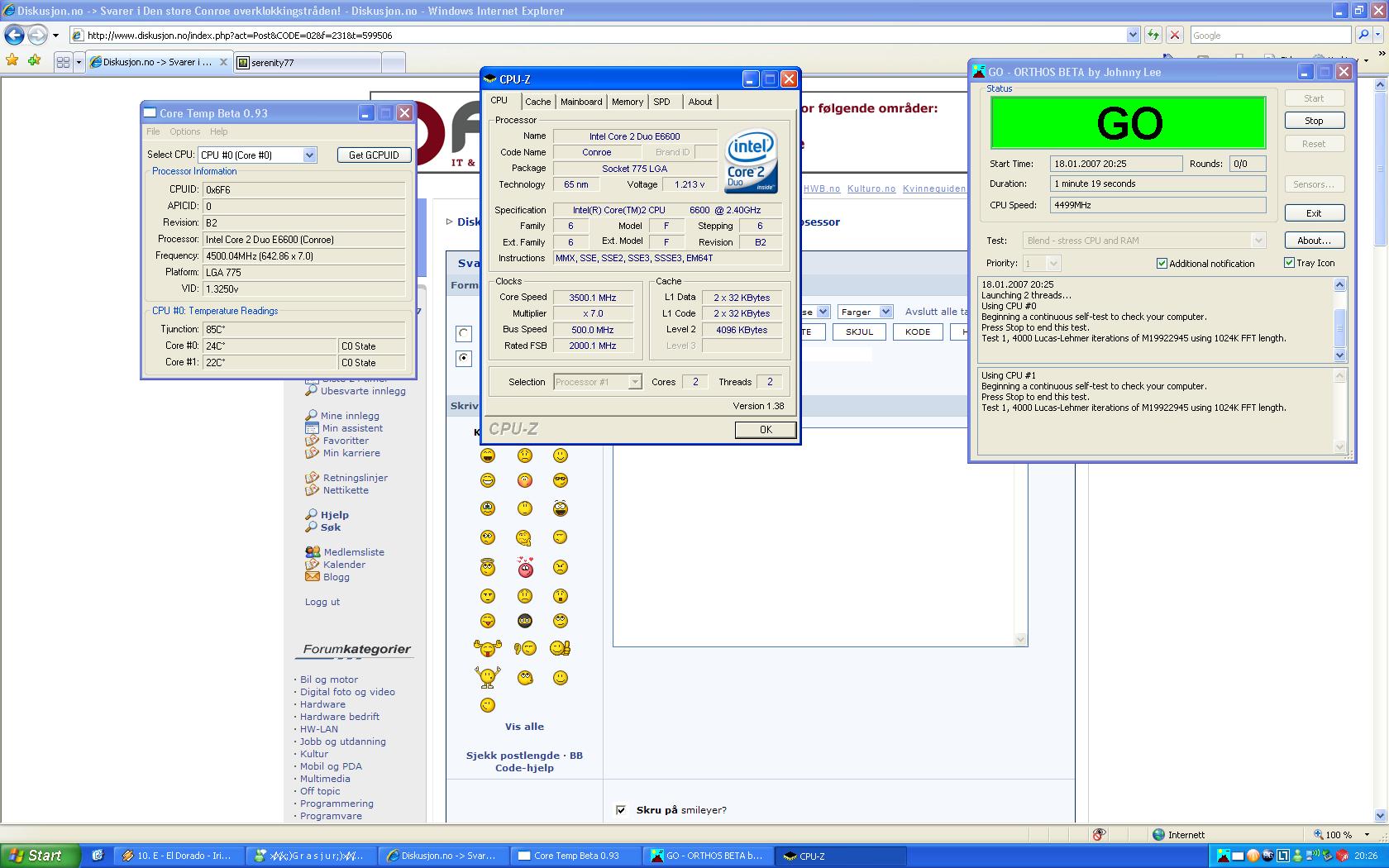Click the ORTHOS CPU #0 log scrollbar thumb
Image resolution: width=1389 pixels, height=868 pixels.
[1340, 327]
